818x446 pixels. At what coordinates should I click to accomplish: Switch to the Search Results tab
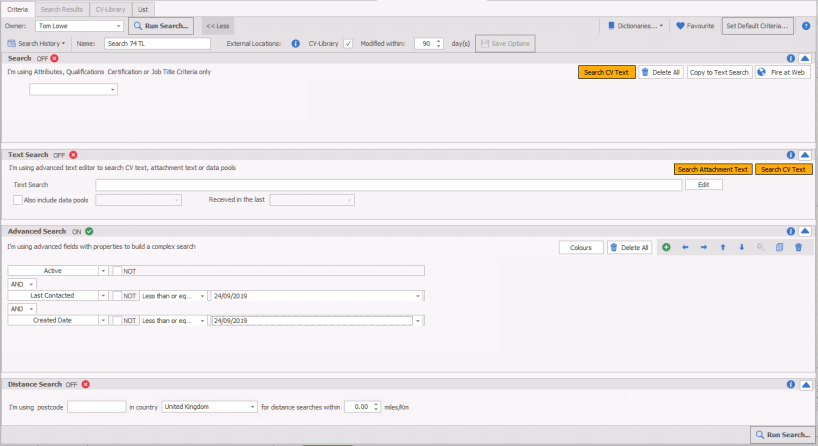pyautogui.click(x=61, y=8)
